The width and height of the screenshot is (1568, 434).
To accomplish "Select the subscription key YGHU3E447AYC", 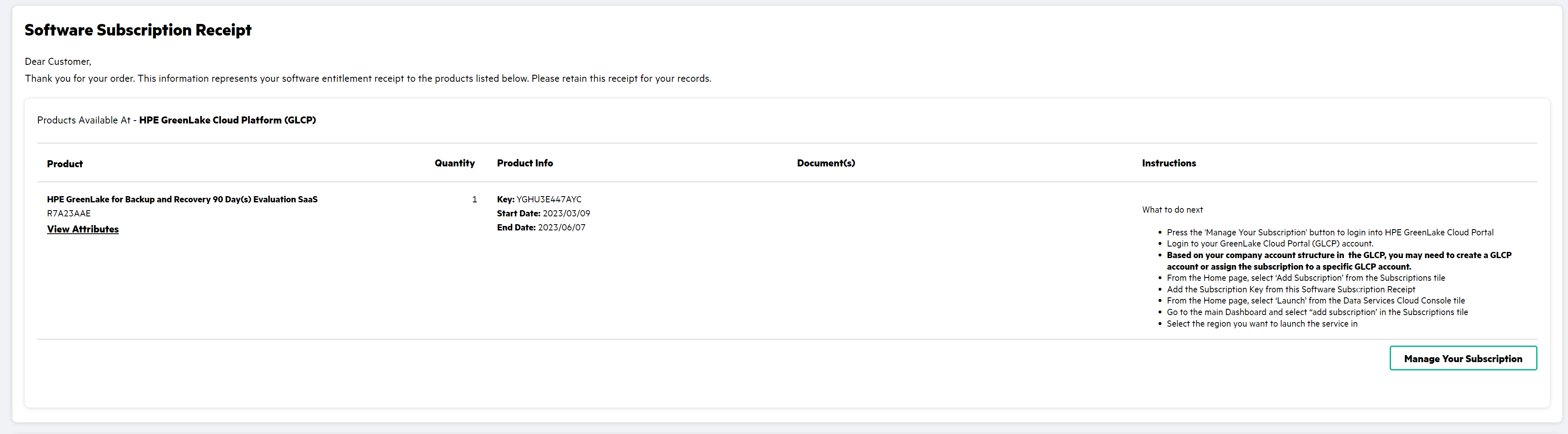I will pyautogui.click(x=549, y=199).
